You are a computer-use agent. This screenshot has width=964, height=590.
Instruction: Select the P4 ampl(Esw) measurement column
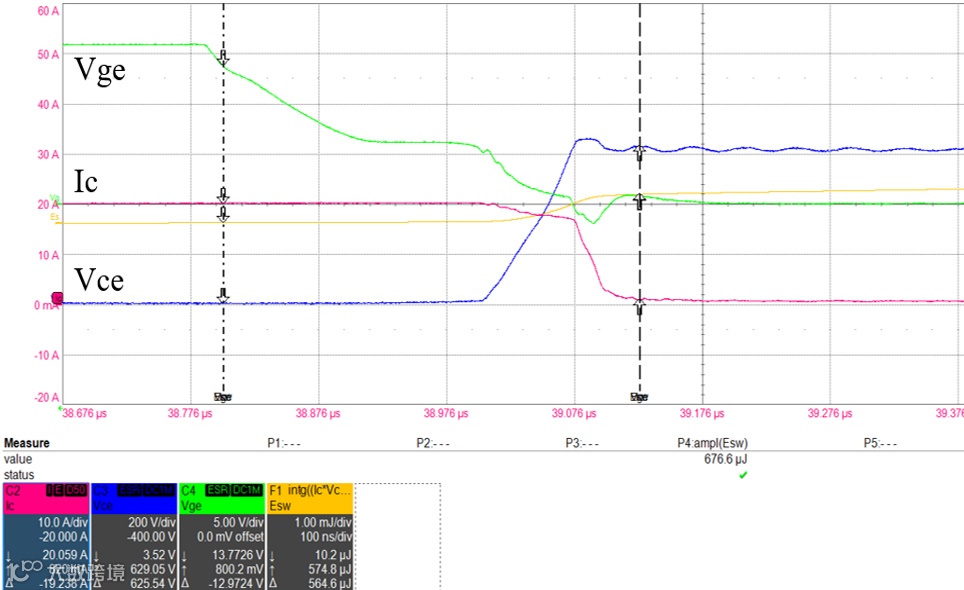point(713,442)
